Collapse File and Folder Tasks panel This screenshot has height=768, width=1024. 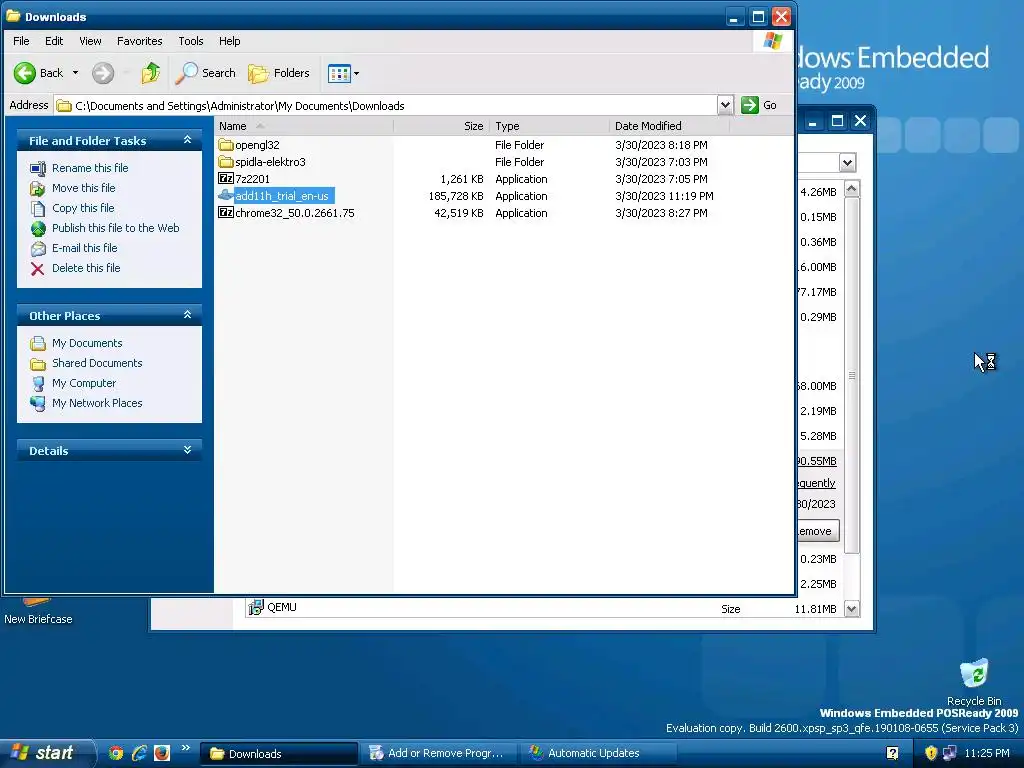point(187,140)
